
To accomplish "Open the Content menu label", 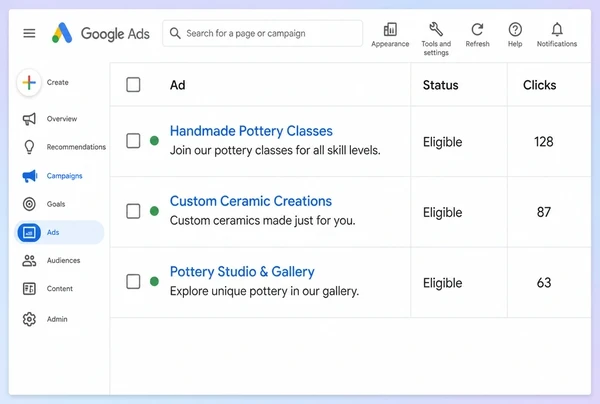I will [x=60, y=288].
